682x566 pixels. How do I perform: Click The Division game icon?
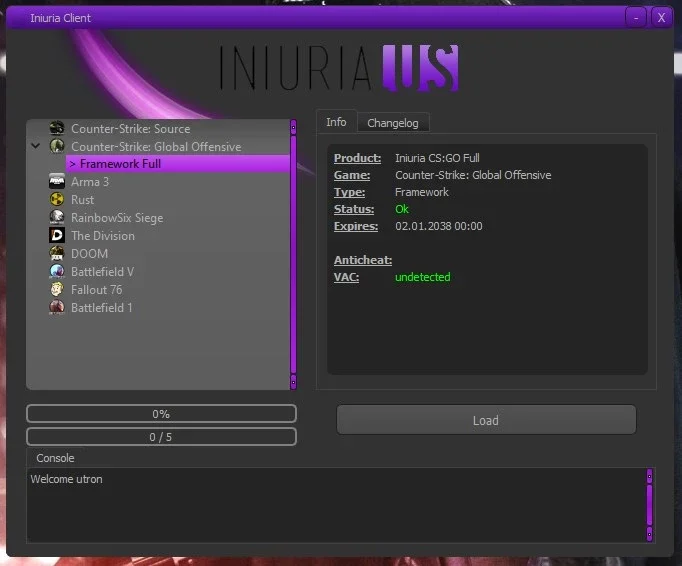click(x=57, y=235)
